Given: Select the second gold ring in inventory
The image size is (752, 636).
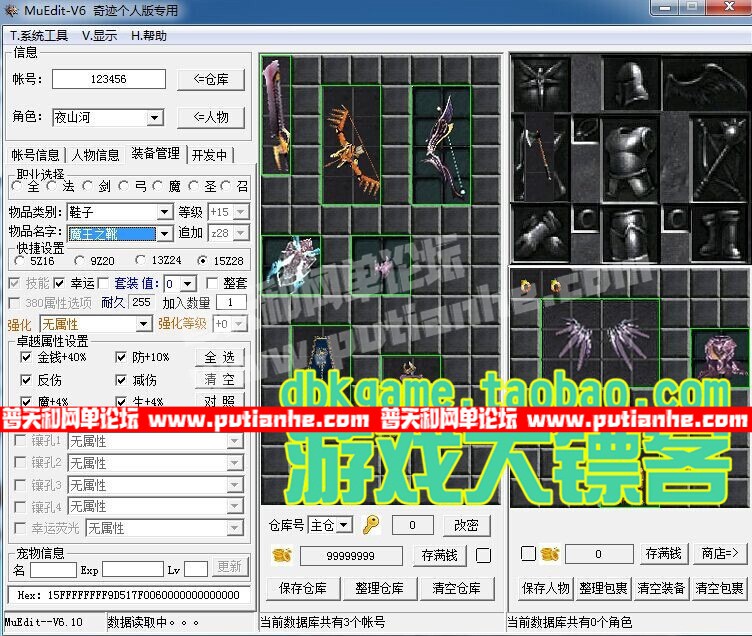Looking at the screenshot, I should click(x=556, y=286).
